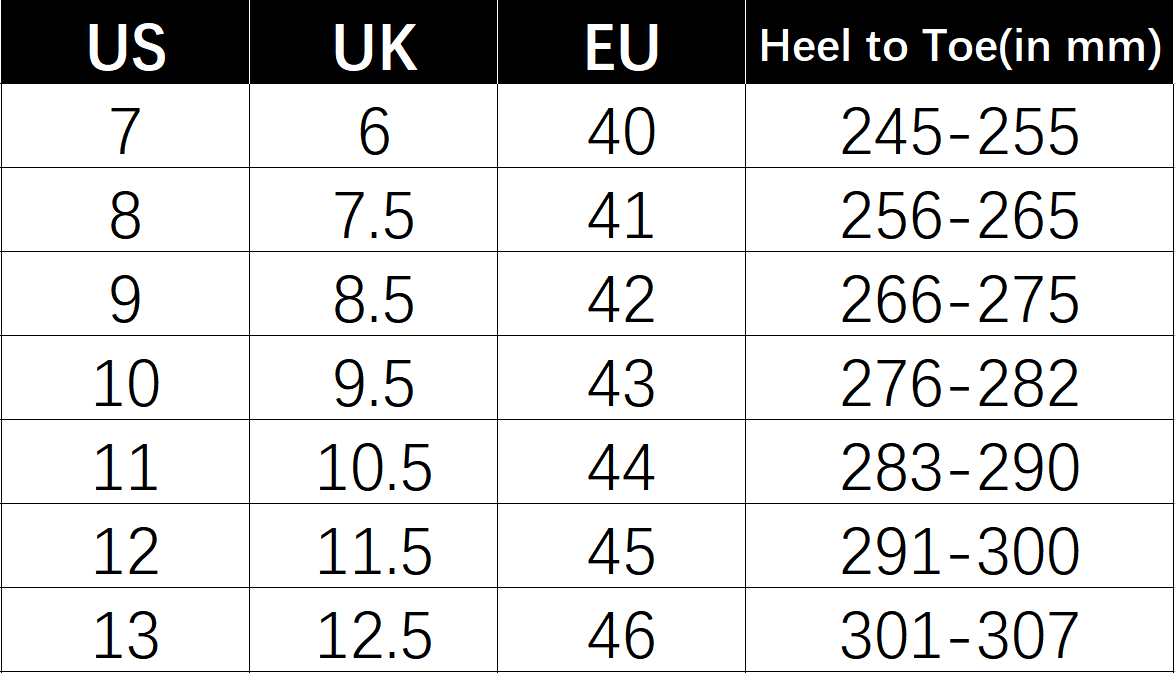This screenshot has height=673, width=1176.
Task: Click the Heel to Toe(in mm) header
Action: (959, 42)
